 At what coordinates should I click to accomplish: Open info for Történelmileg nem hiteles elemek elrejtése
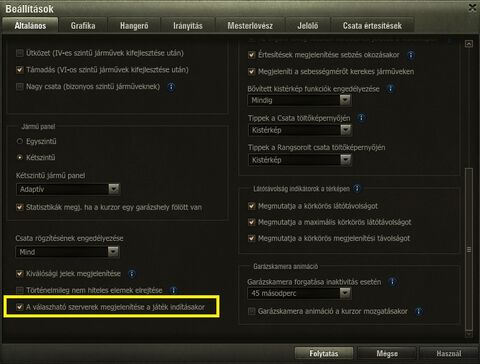(x=173, y=290)
